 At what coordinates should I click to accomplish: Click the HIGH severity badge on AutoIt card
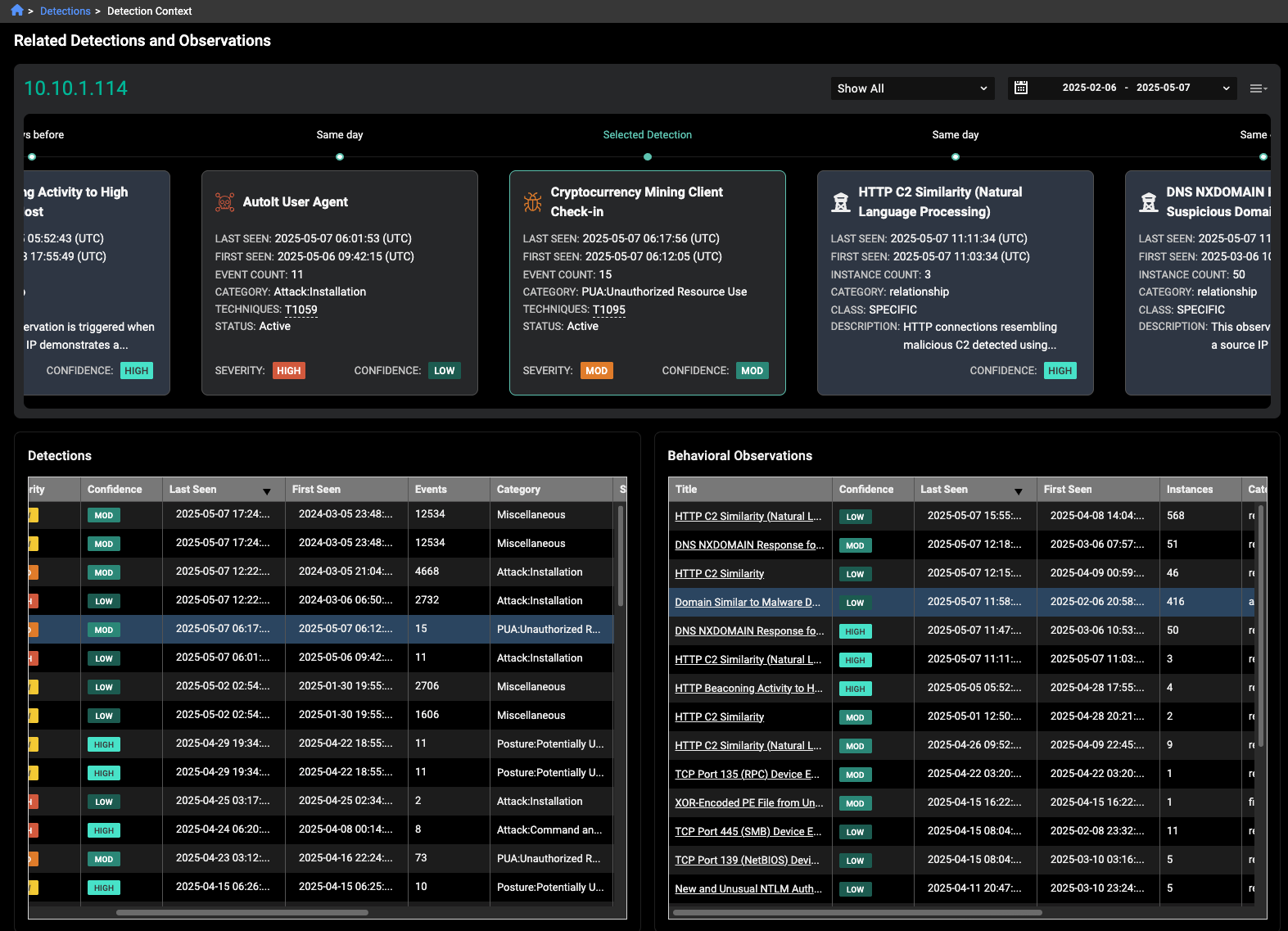click(288, 371)
